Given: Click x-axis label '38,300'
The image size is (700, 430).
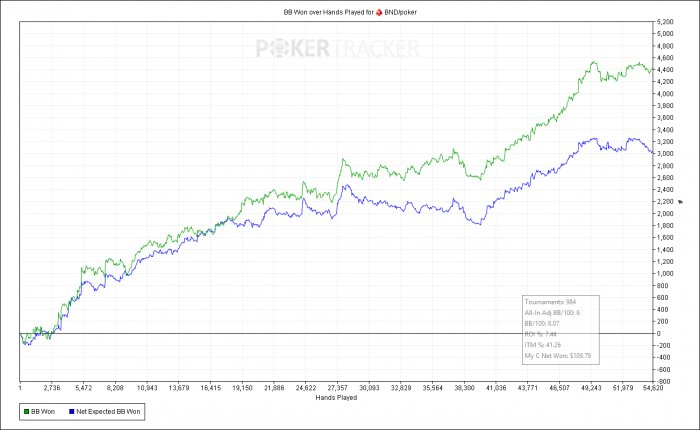Looking at the screenshot, I should [464, 388].
